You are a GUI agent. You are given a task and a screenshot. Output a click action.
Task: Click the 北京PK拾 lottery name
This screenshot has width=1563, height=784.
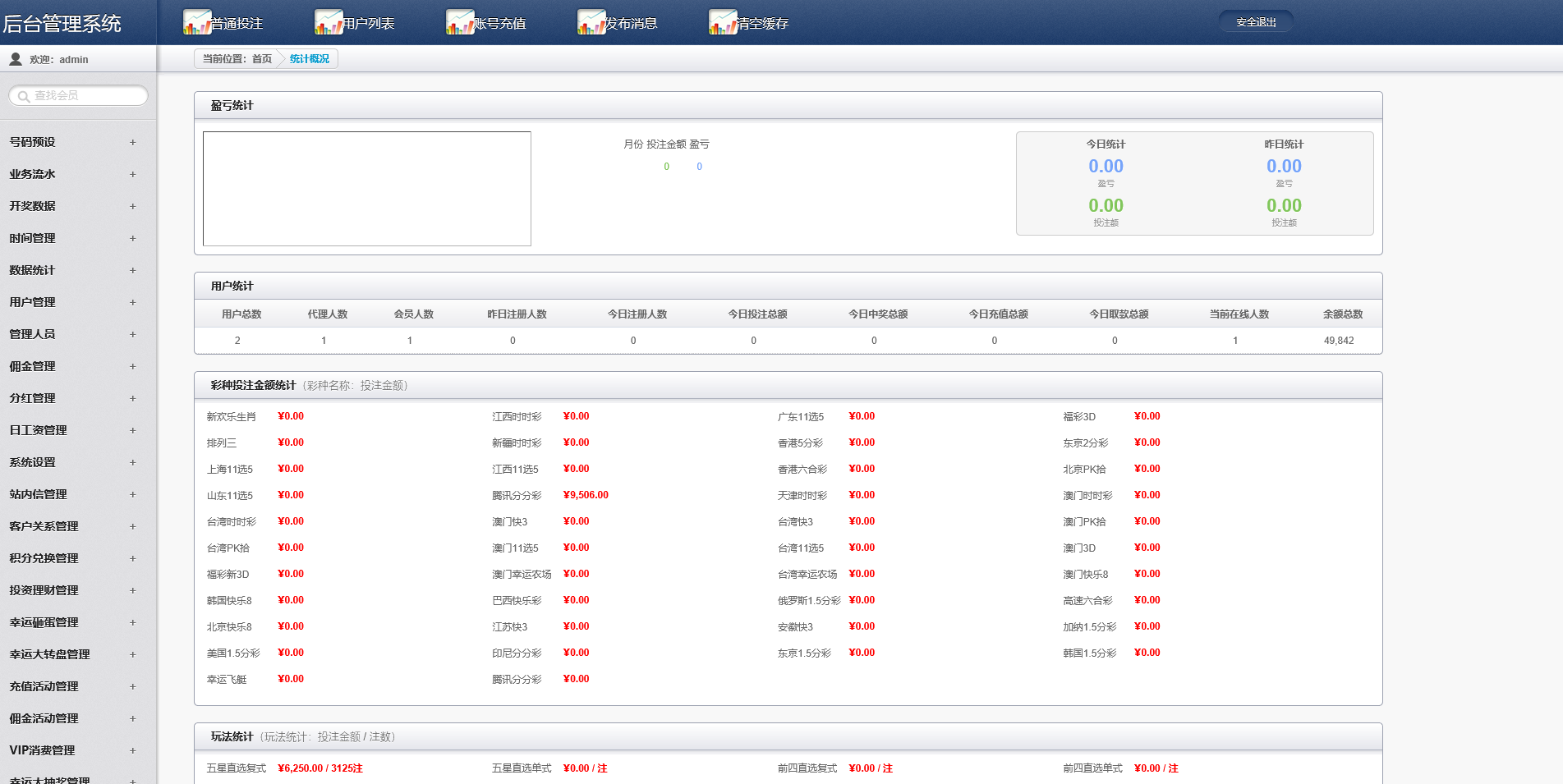tap(1084, 470)
